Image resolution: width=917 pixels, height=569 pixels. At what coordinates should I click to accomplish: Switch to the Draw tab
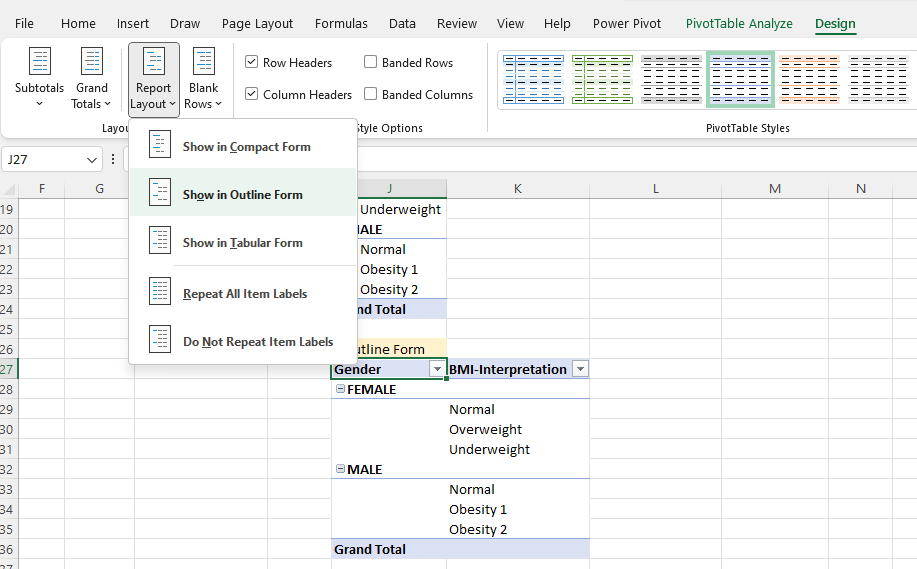click(185, 23)
